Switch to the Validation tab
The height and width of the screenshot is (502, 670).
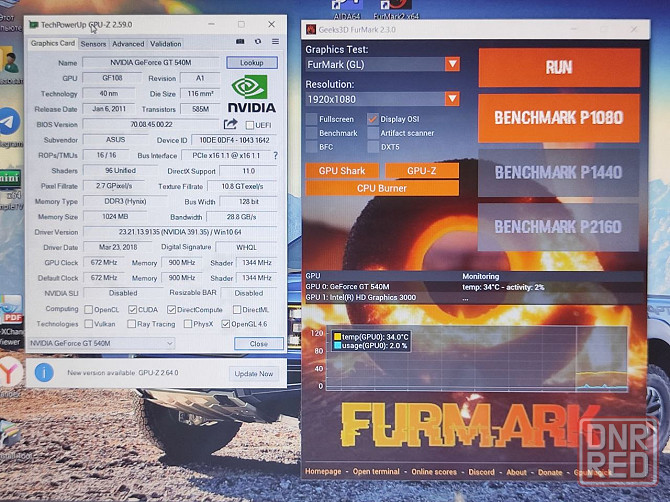pyautogui.click(x=165, y=44)
